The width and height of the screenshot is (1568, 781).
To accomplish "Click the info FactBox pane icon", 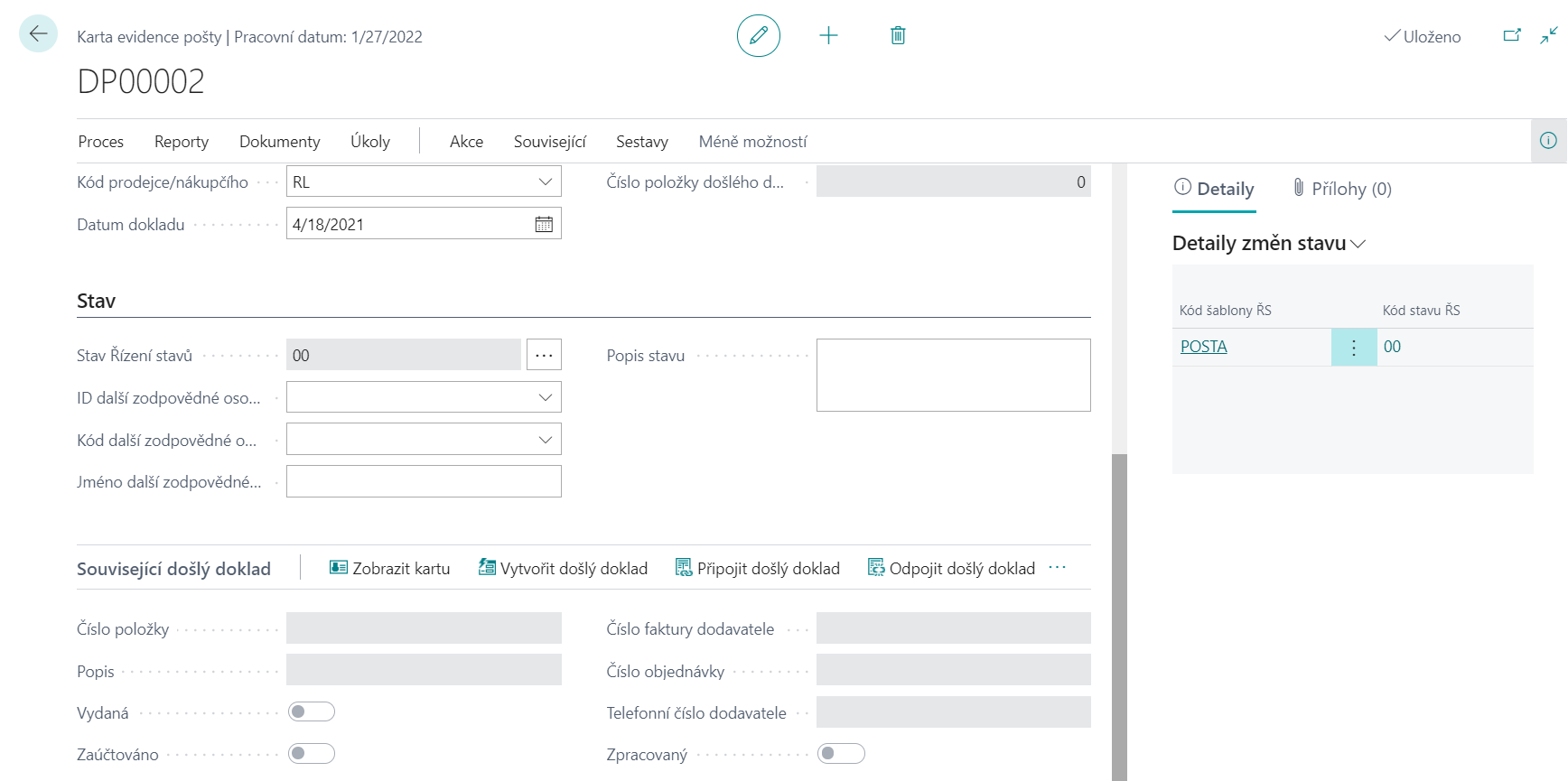I will point(1548,141).
